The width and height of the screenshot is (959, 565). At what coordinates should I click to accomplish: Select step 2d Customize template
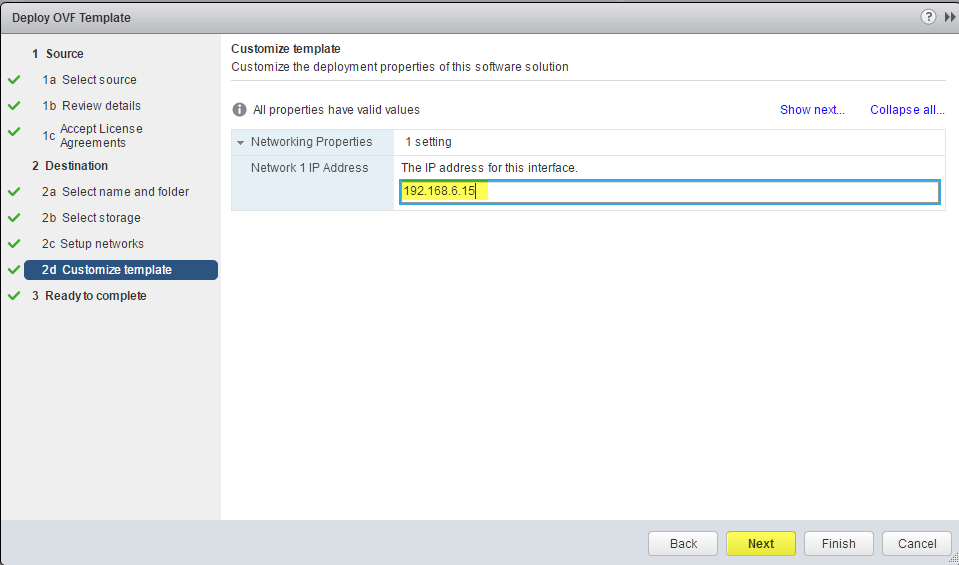(x=120, y=270)
